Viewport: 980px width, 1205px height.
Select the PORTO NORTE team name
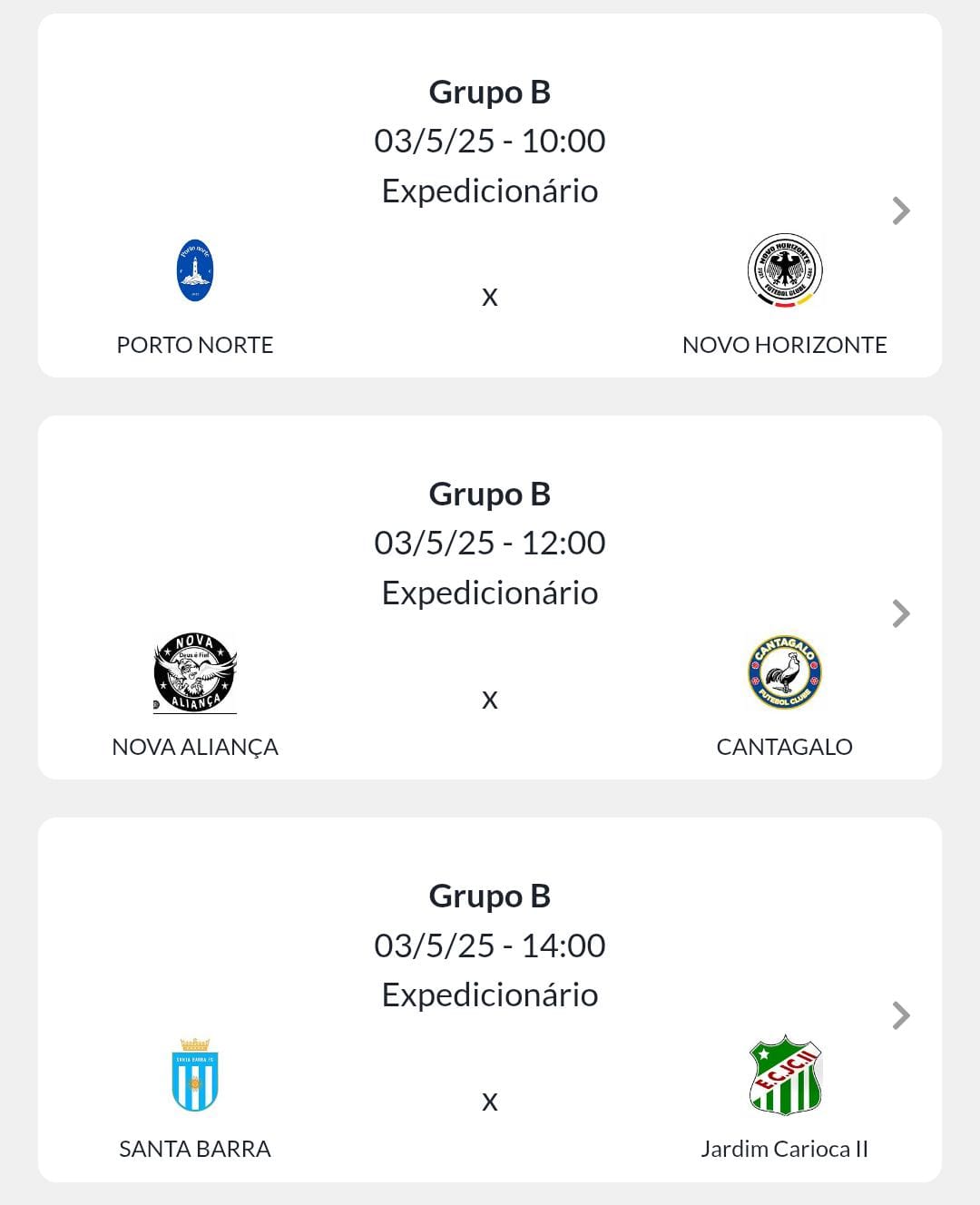click(195, 345)
